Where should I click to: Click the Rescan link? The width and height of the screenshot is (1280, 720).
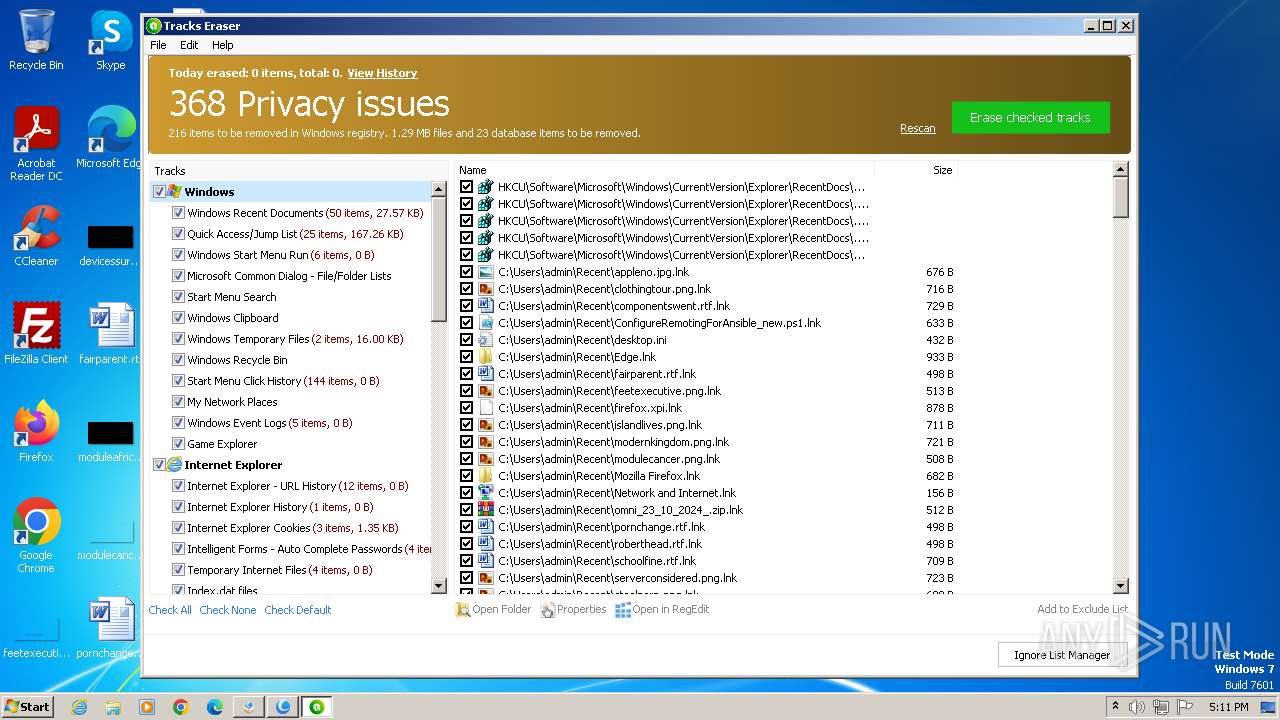(917, 128)
